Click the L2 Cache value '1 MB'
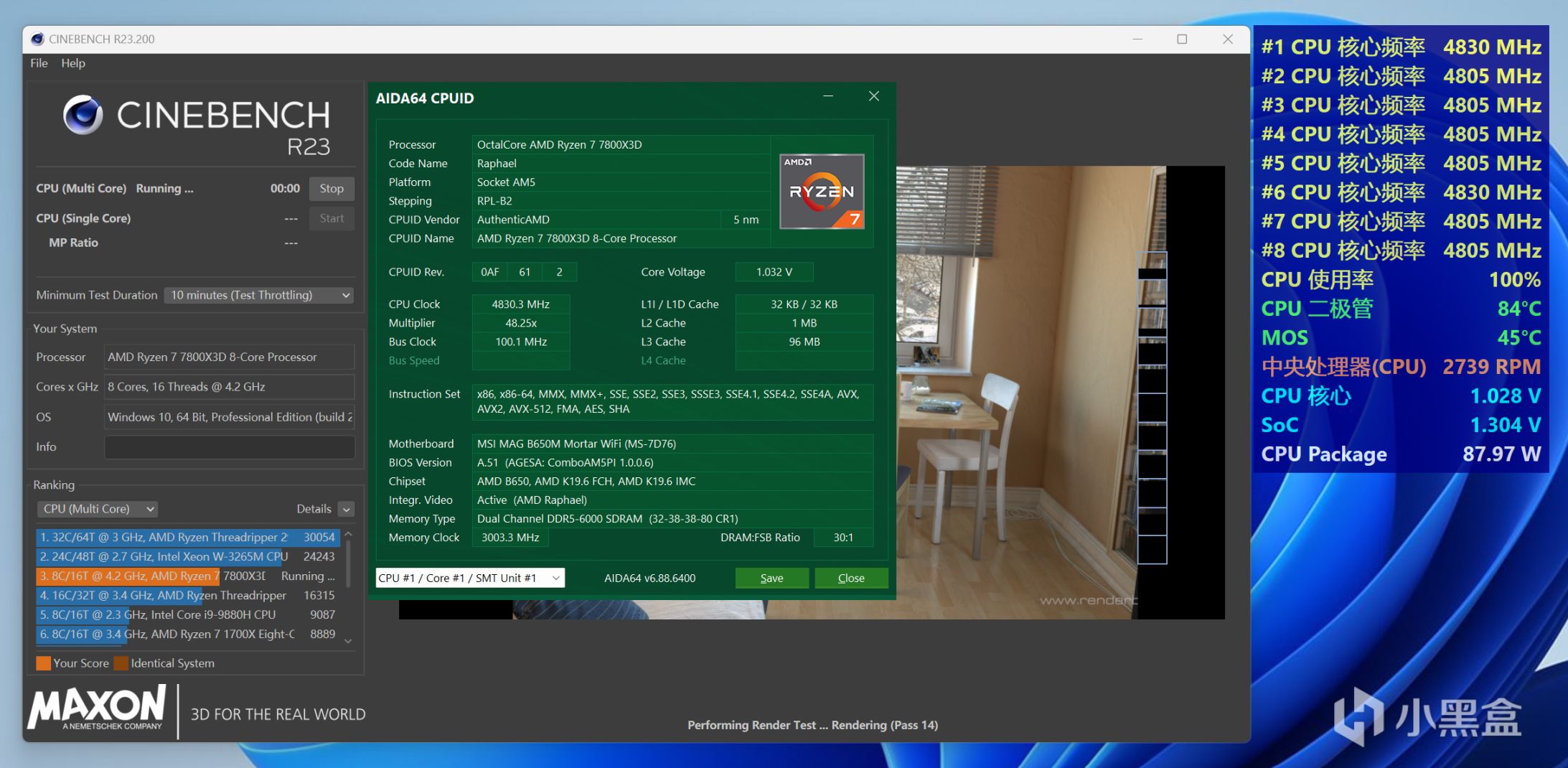The width and height of the screenshot is (1568, 768). [x=804, y=323]
